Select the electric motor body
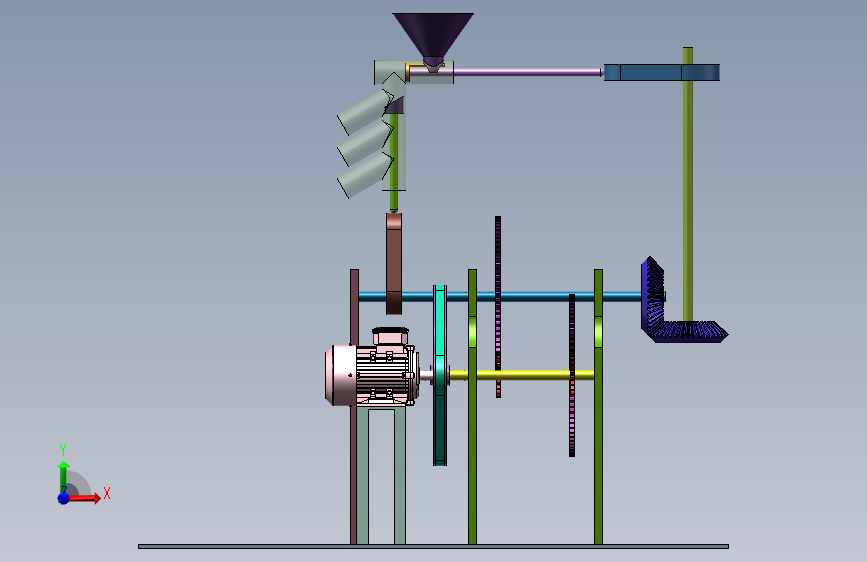 [370, 375]
